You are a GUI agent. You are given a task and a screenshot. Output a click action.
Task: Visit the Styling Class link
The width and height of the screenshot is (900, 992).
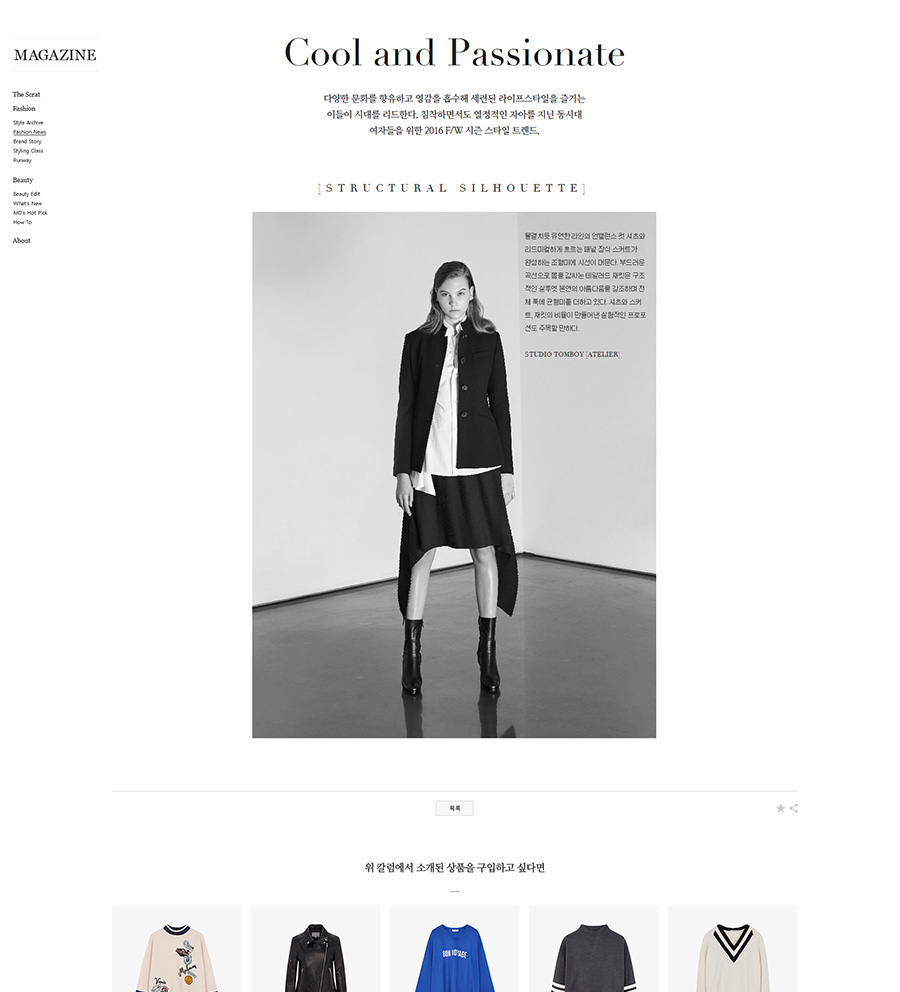pos(28,151)
